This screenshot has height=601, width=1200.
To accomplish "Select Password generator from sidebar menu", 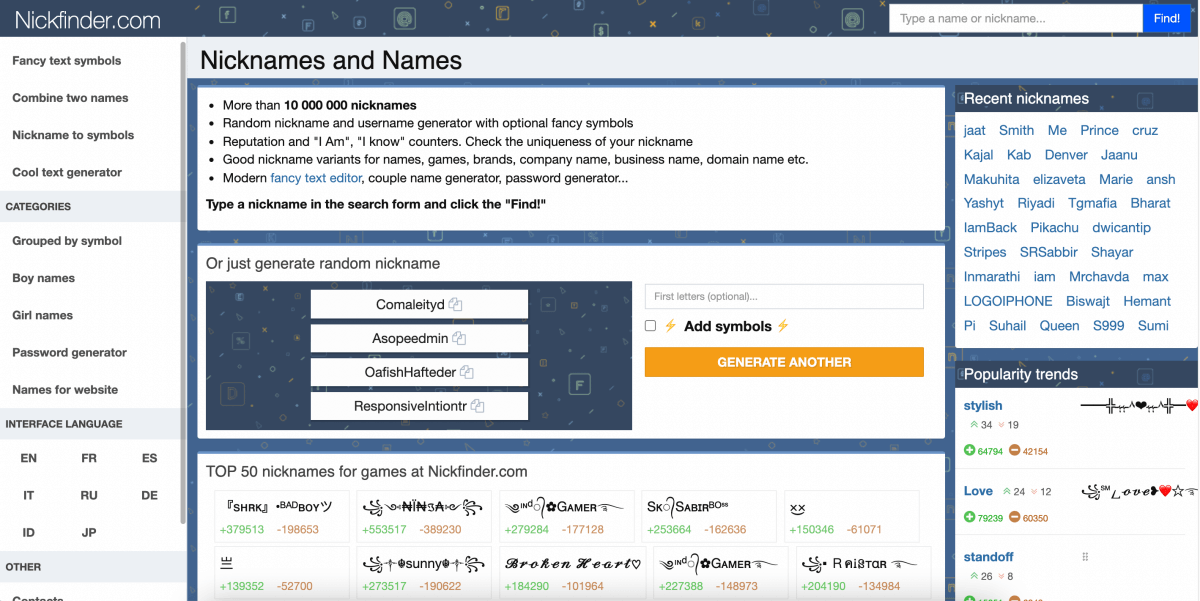I will point(69,353).
